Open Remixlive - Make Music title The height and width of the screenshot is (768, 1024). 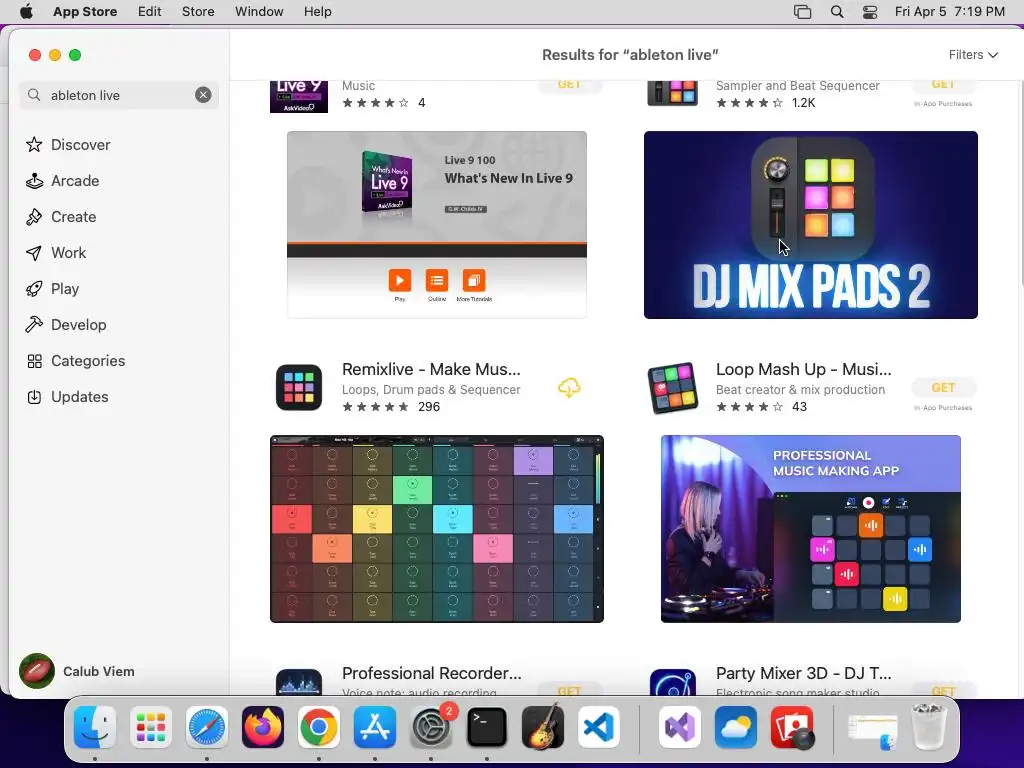tap(432, 369)
